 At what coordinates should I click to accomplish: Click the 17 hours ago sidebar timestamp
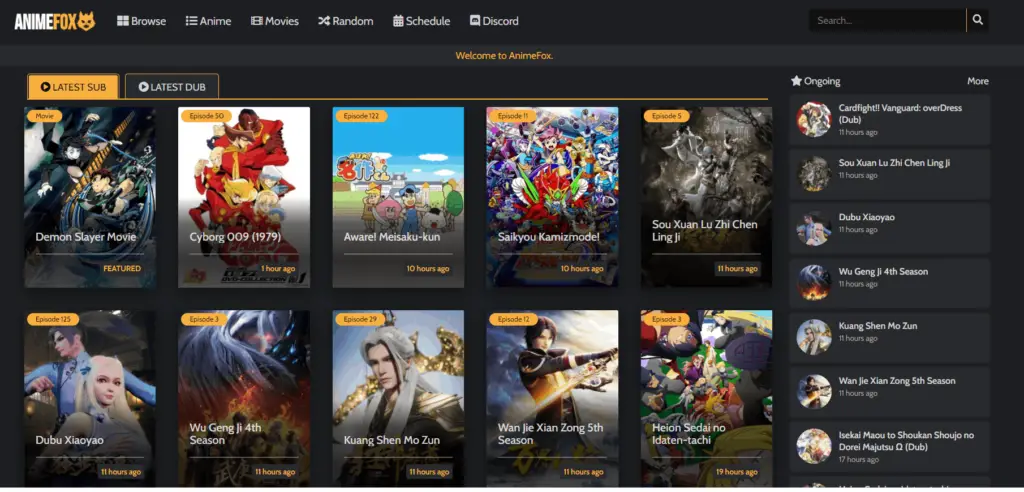tap(858, 459)
